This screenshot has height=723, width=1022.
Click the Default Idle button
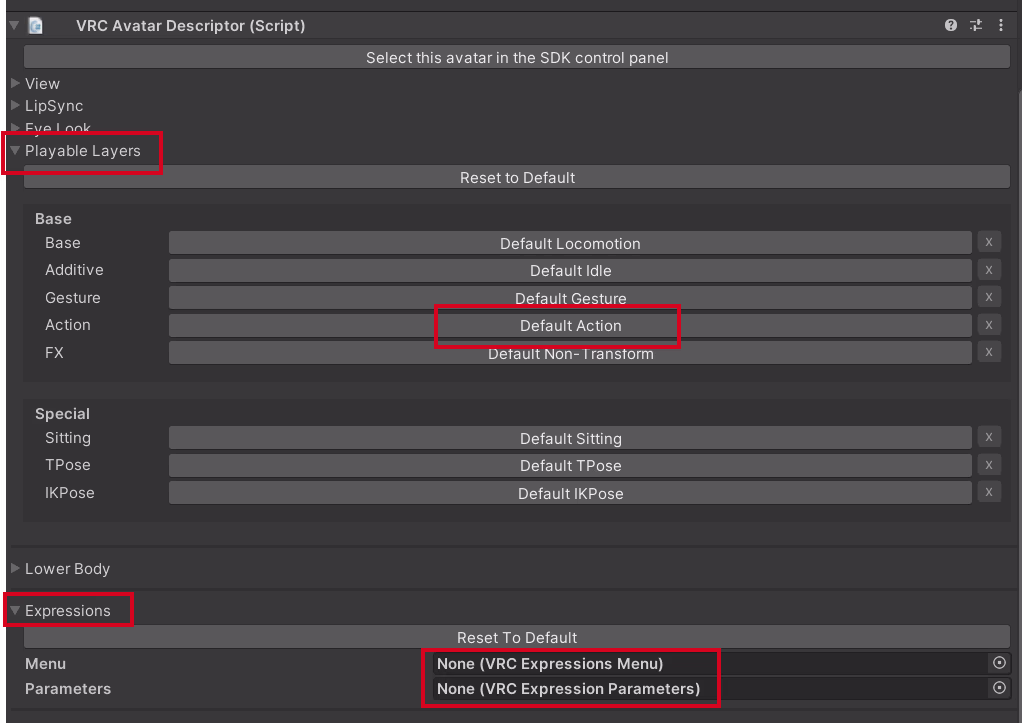coord(570,271)
